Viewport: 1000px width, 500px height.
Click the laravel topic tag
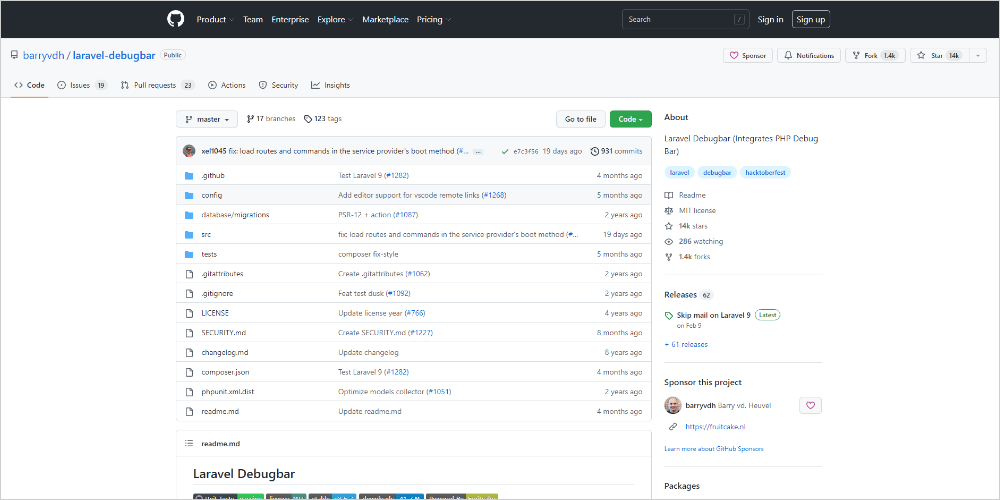point(679,172)
